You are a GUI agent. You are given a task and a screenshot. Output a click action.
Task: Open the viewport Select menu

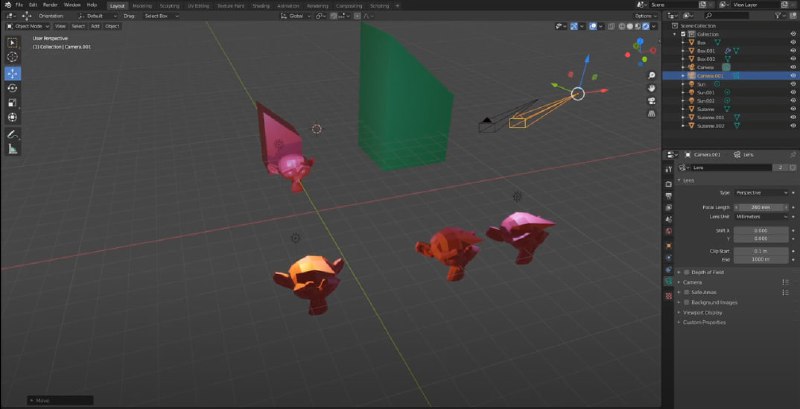[78, 26]
